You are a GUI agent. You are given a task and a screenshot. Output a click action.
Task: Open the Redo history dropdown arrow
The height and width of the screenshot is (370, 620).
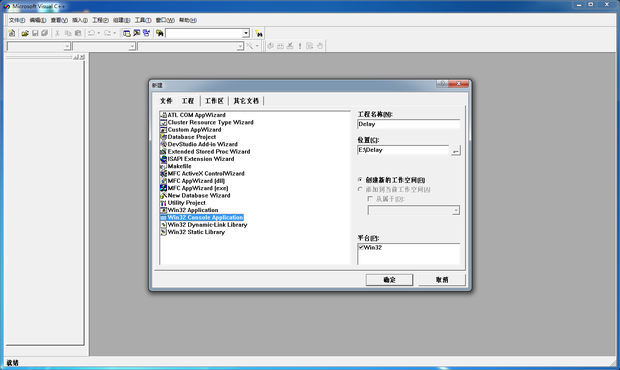[115, 33]
